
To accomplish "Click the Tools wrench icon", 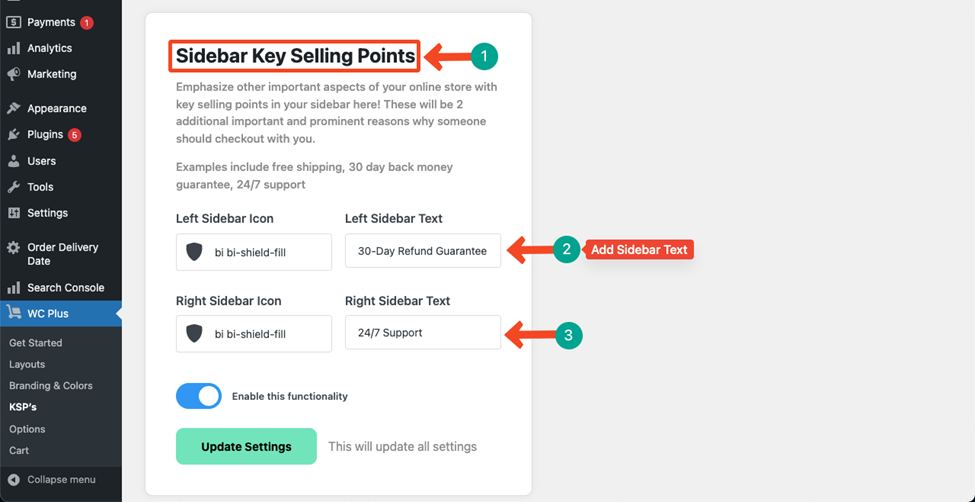I will click(14, 187).
